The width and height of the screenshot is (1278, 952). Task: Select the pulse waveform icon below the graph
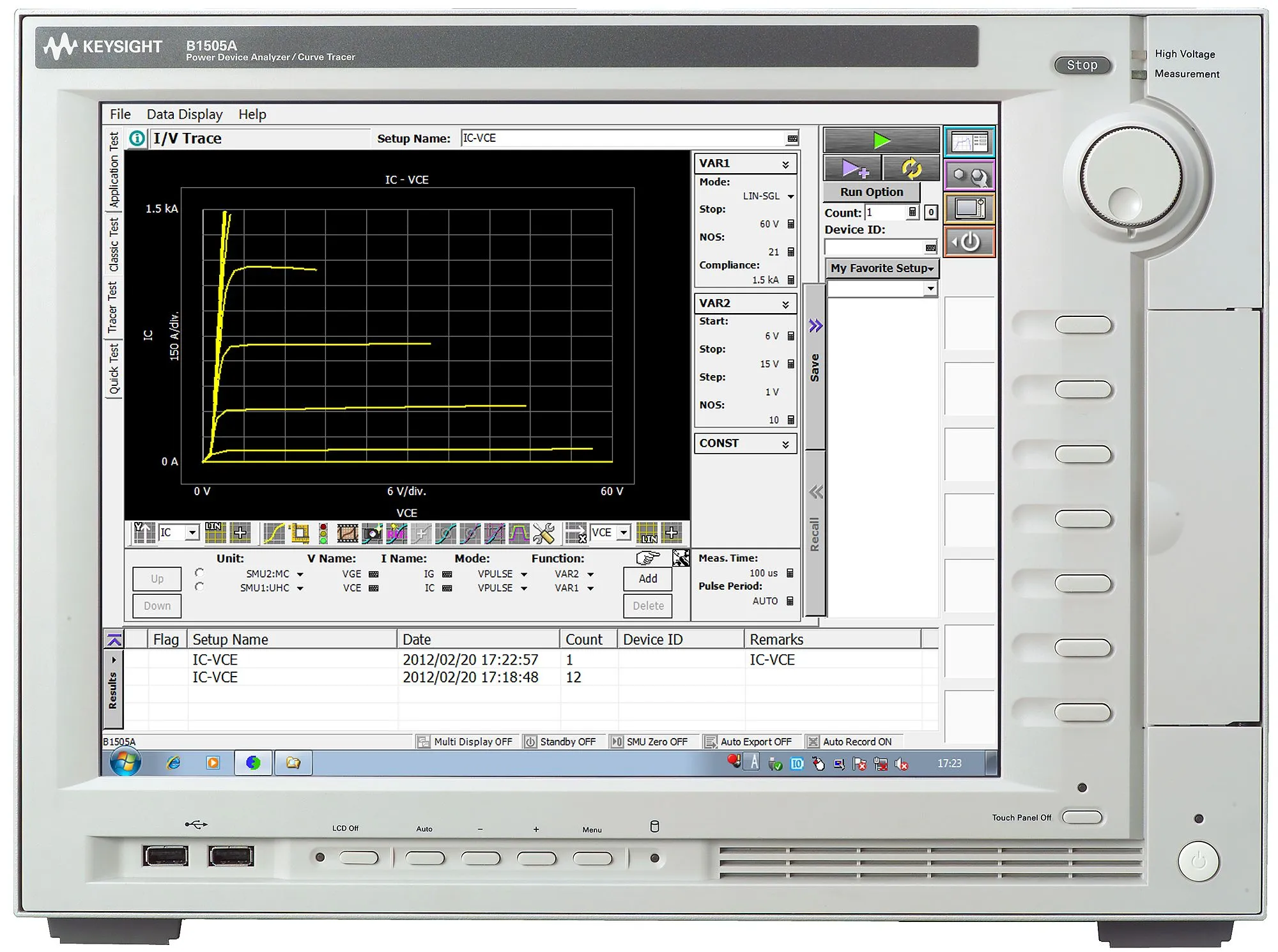[519, 534]
